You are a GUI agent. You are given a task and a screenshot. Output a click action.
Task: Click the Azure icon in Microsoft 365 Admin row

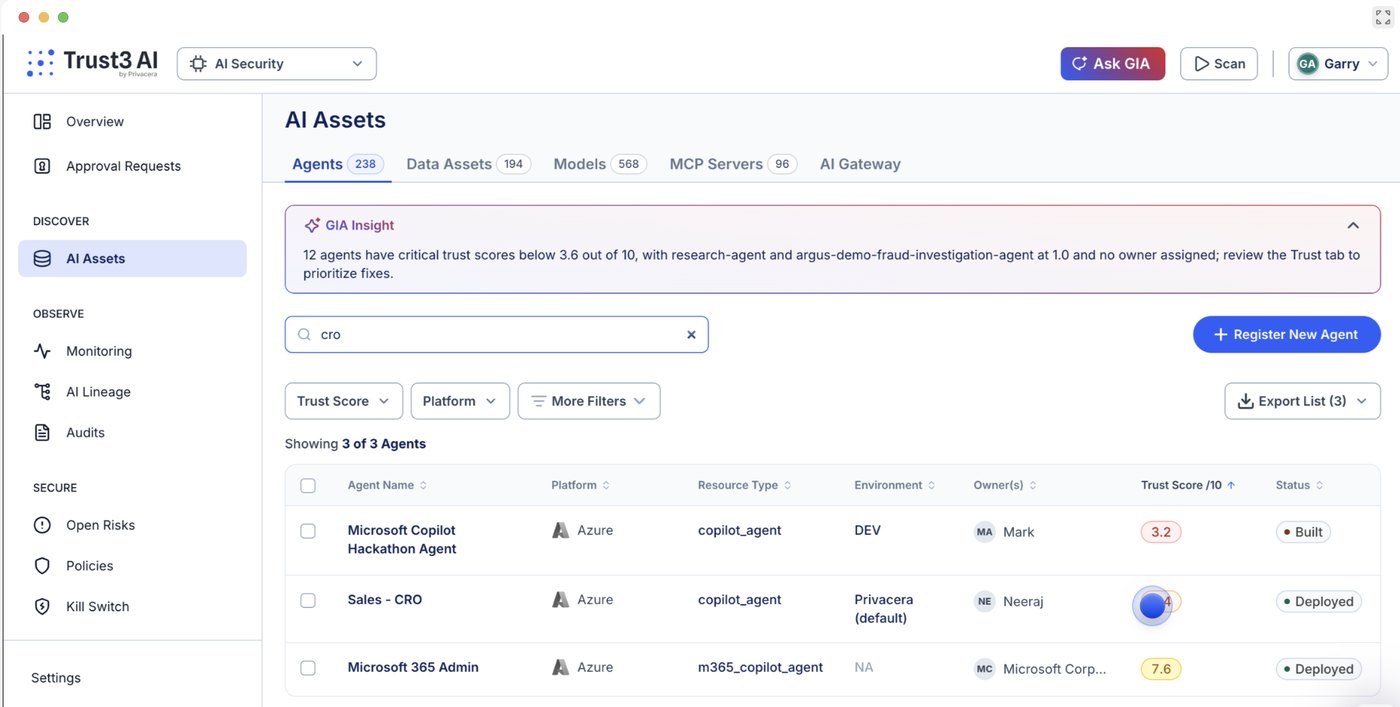561,667
